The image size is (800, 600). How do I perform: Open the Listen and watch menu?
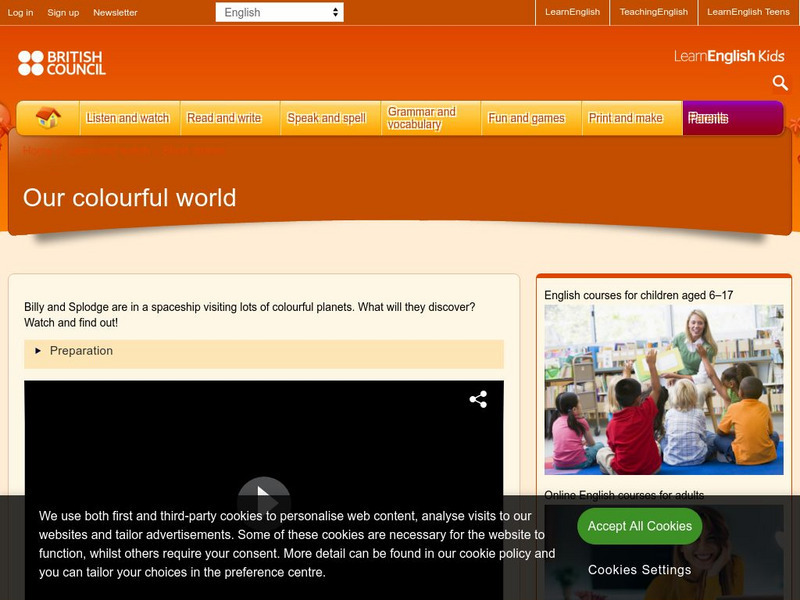pos(130,118)
